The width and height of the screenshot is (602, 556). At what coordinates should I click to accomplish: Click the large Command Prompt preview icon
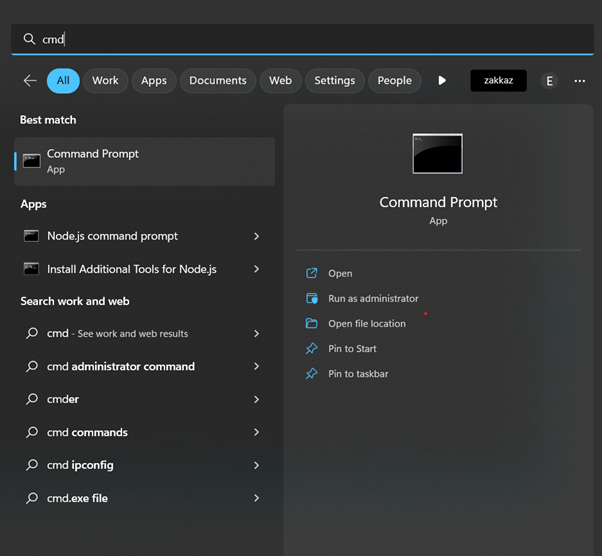(x=438, y=154)
